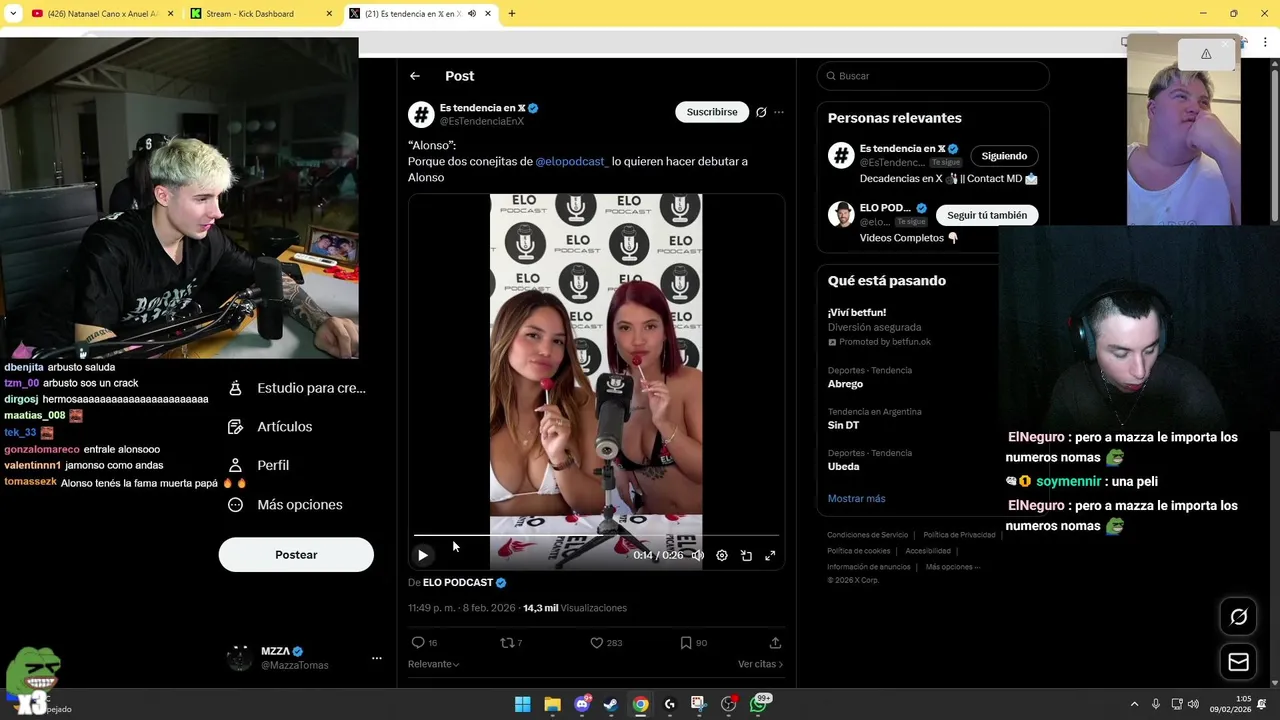Viewport: 1280px width, 720px height.
Task: Click the Suscribirse button
Action: (712, 112)
